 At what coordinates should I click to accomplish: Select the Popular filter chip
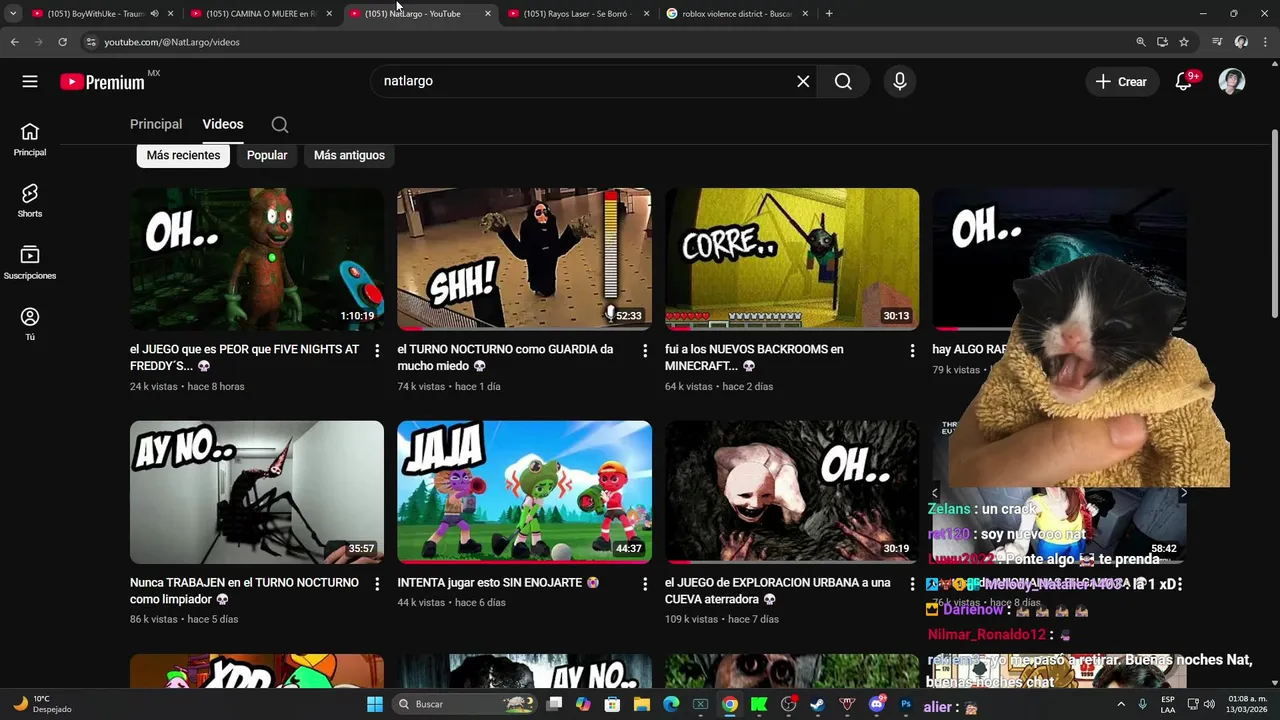point(267,155)
